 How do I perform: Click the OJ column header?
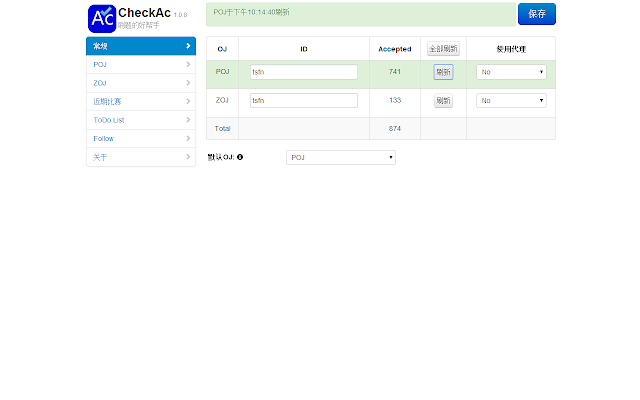tap(222, 49)
